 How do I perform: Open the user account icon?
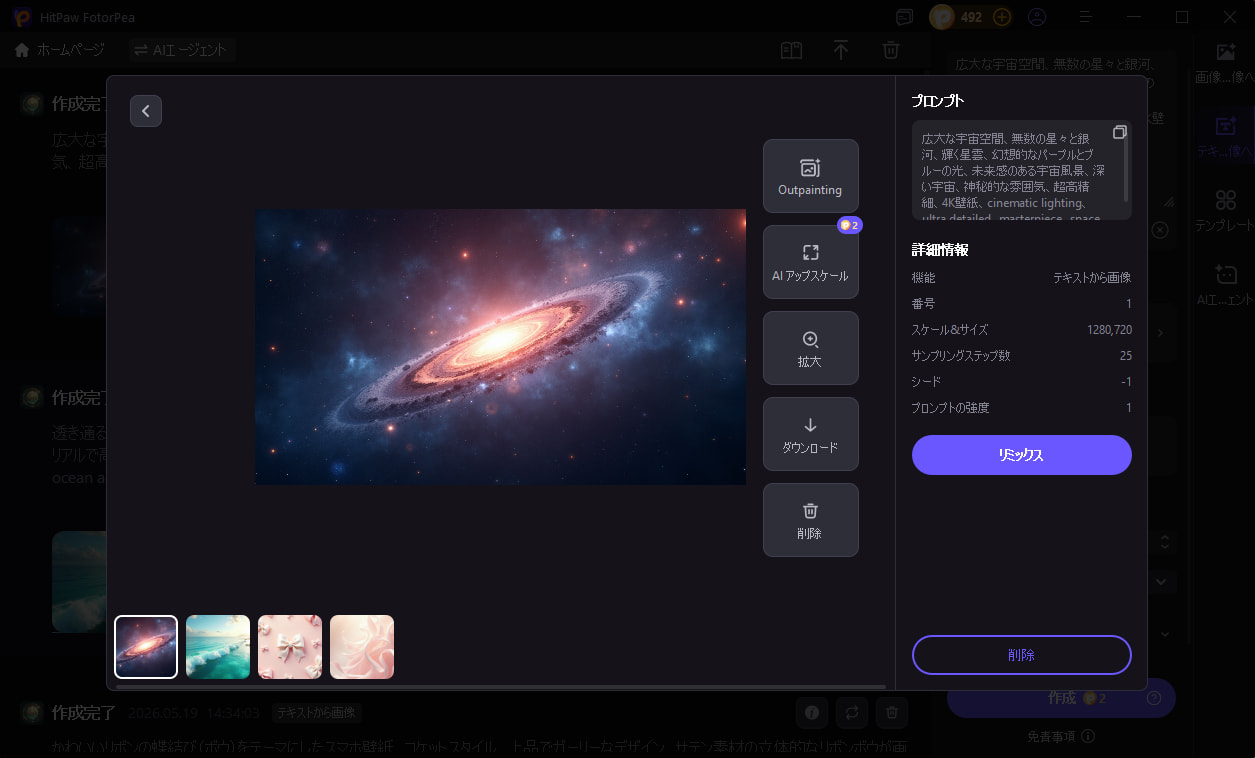click(1037, 17)
